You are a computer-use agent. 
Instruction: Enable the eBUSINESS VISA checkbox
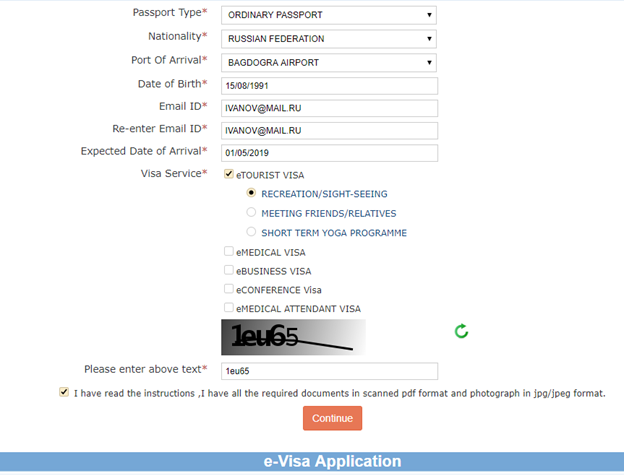(229, 270)
